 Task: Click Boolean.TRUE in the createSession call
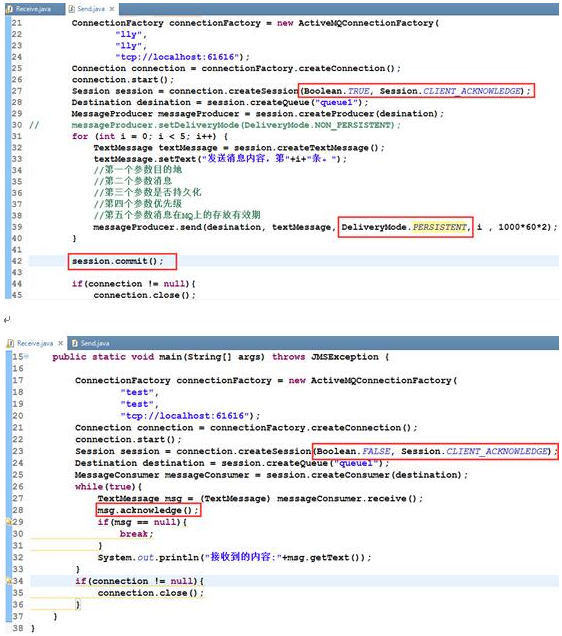[x=337, y=91]
